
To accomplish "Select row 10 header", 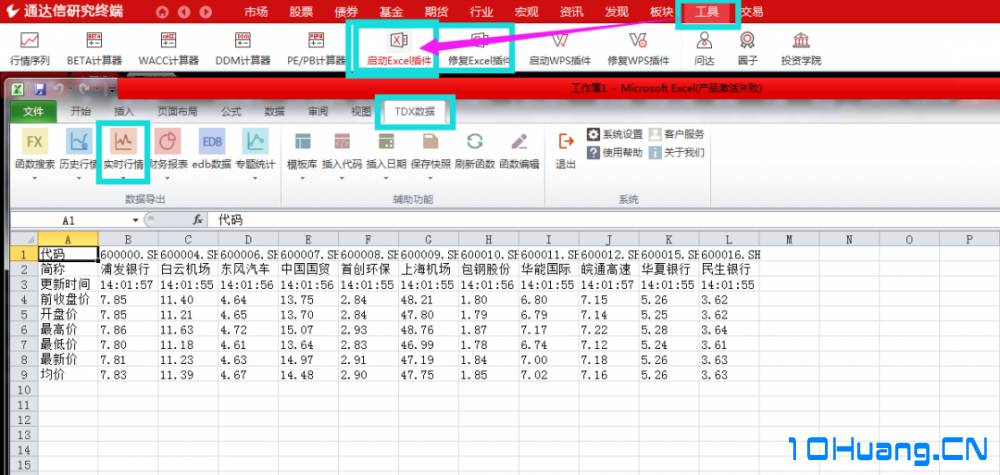I will [24, 390].
